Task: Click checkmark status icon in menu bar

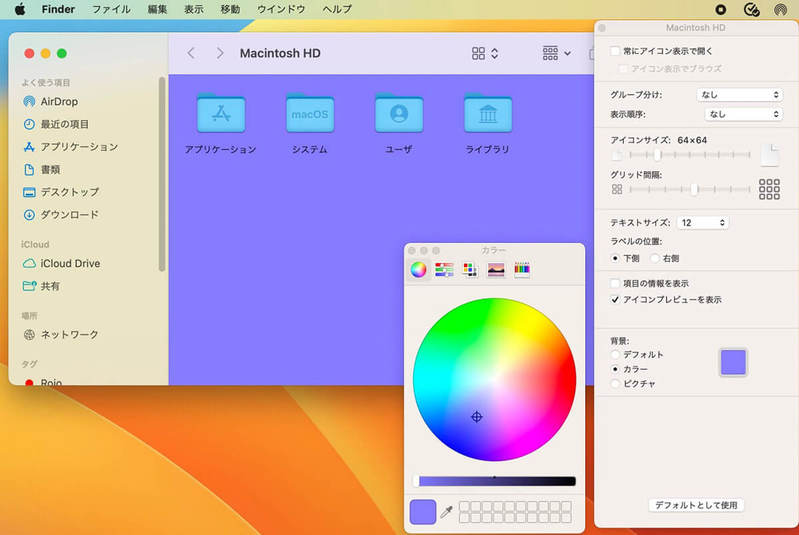Action: (752, 9)
